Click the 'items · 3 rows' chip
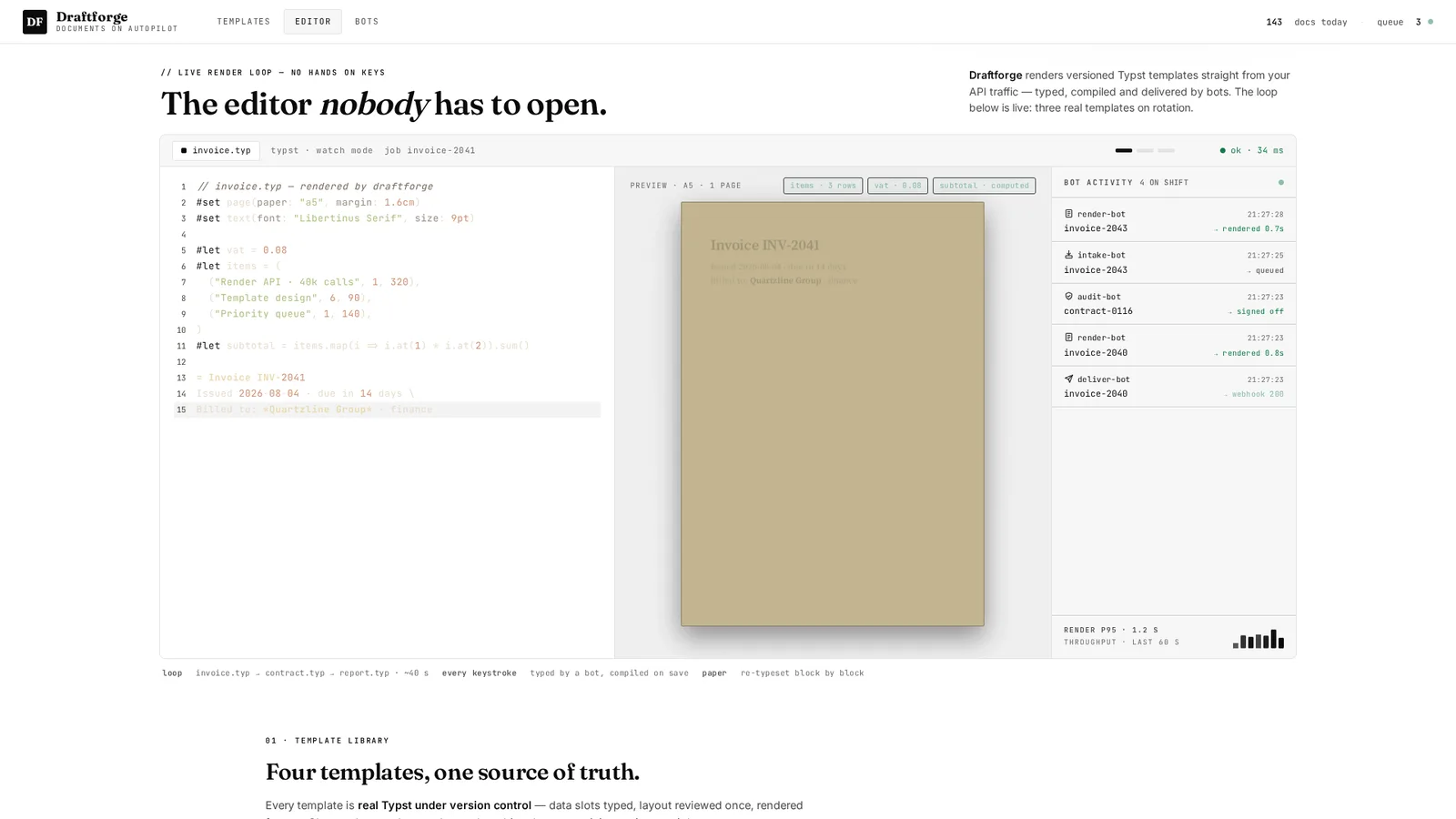 click(x=823, y=186)
